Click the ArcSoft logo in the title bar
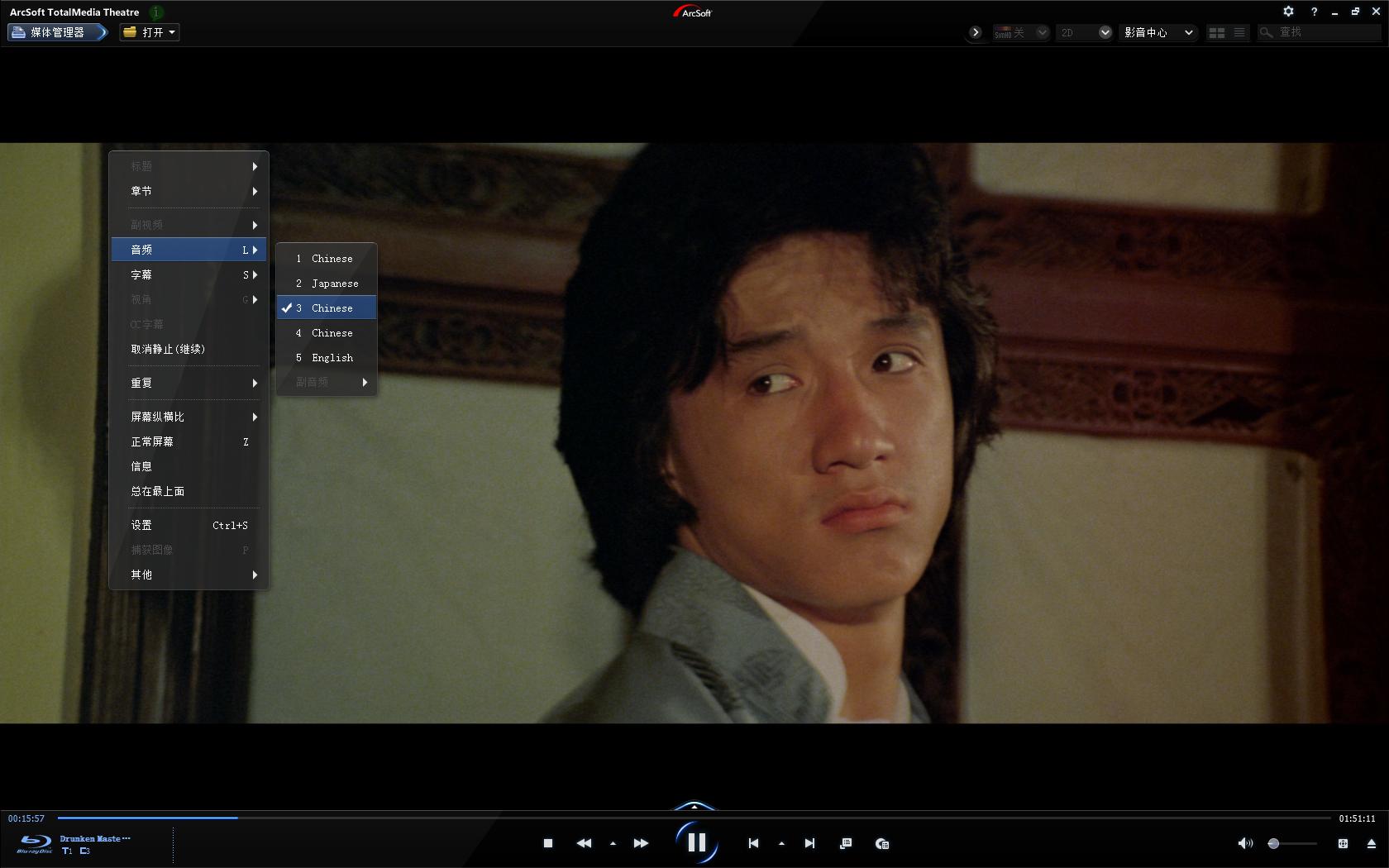1389x868 pixels. coord(693,12)
